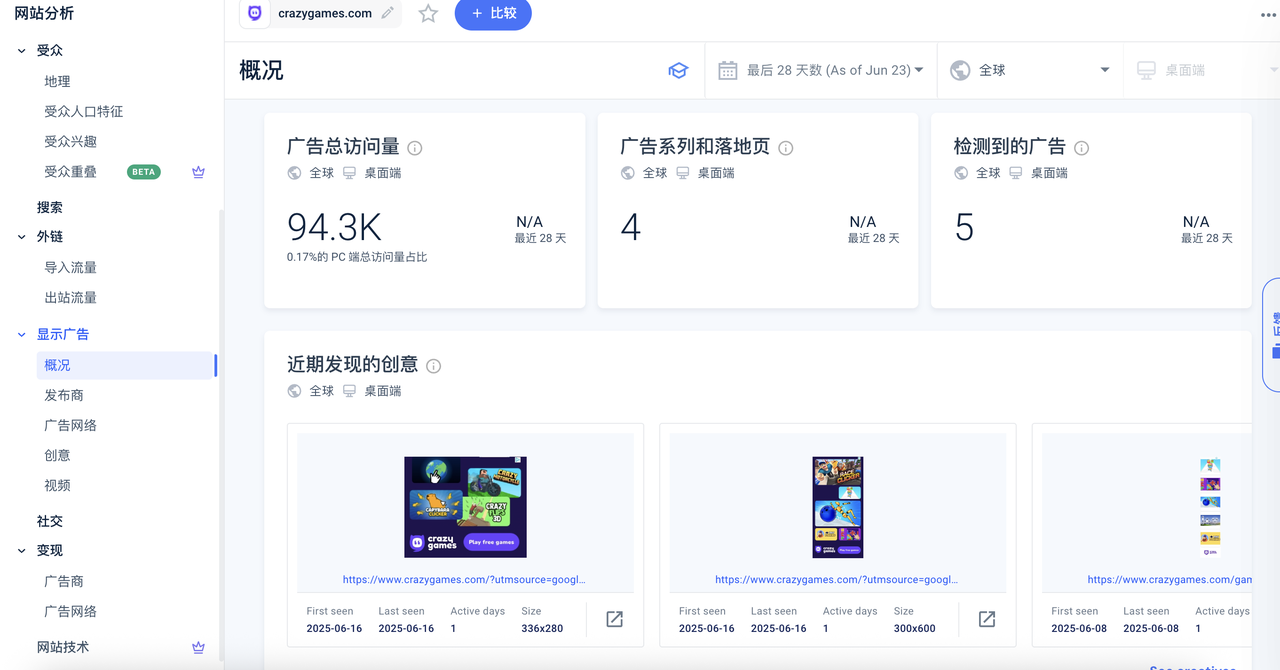This screenshot has height=670, width=1280.
Task: Open the 336x280 creative in new window
Action: 615,619
